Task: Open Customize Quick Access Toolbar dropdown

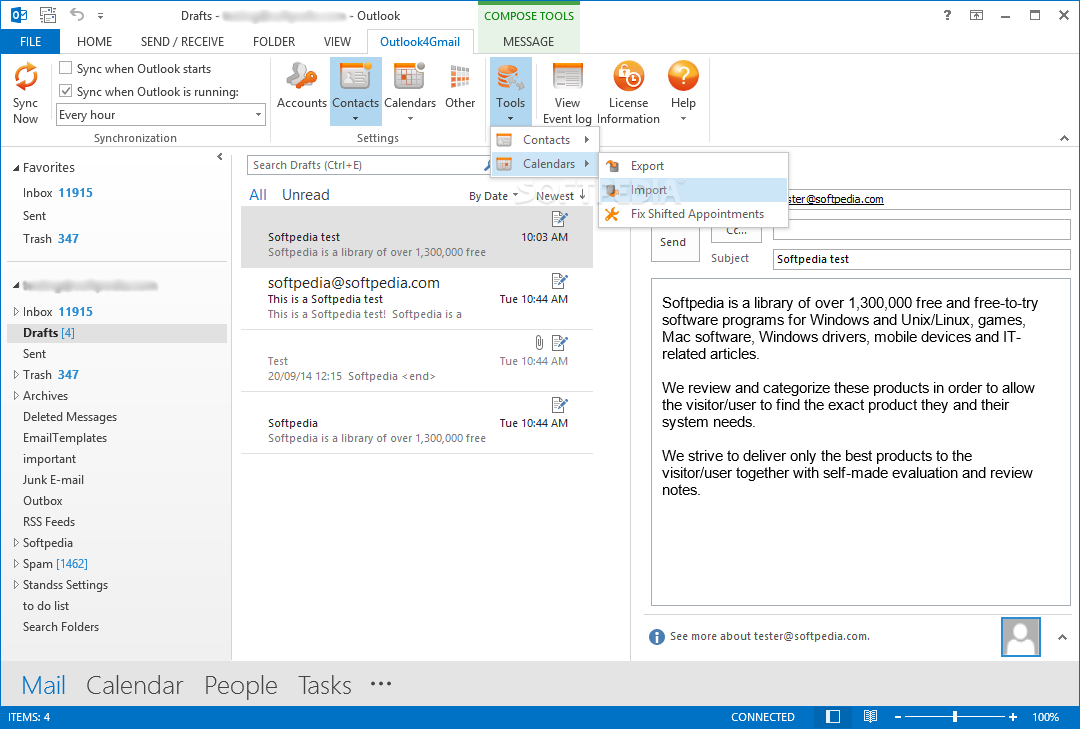Action: click(101, 15)
